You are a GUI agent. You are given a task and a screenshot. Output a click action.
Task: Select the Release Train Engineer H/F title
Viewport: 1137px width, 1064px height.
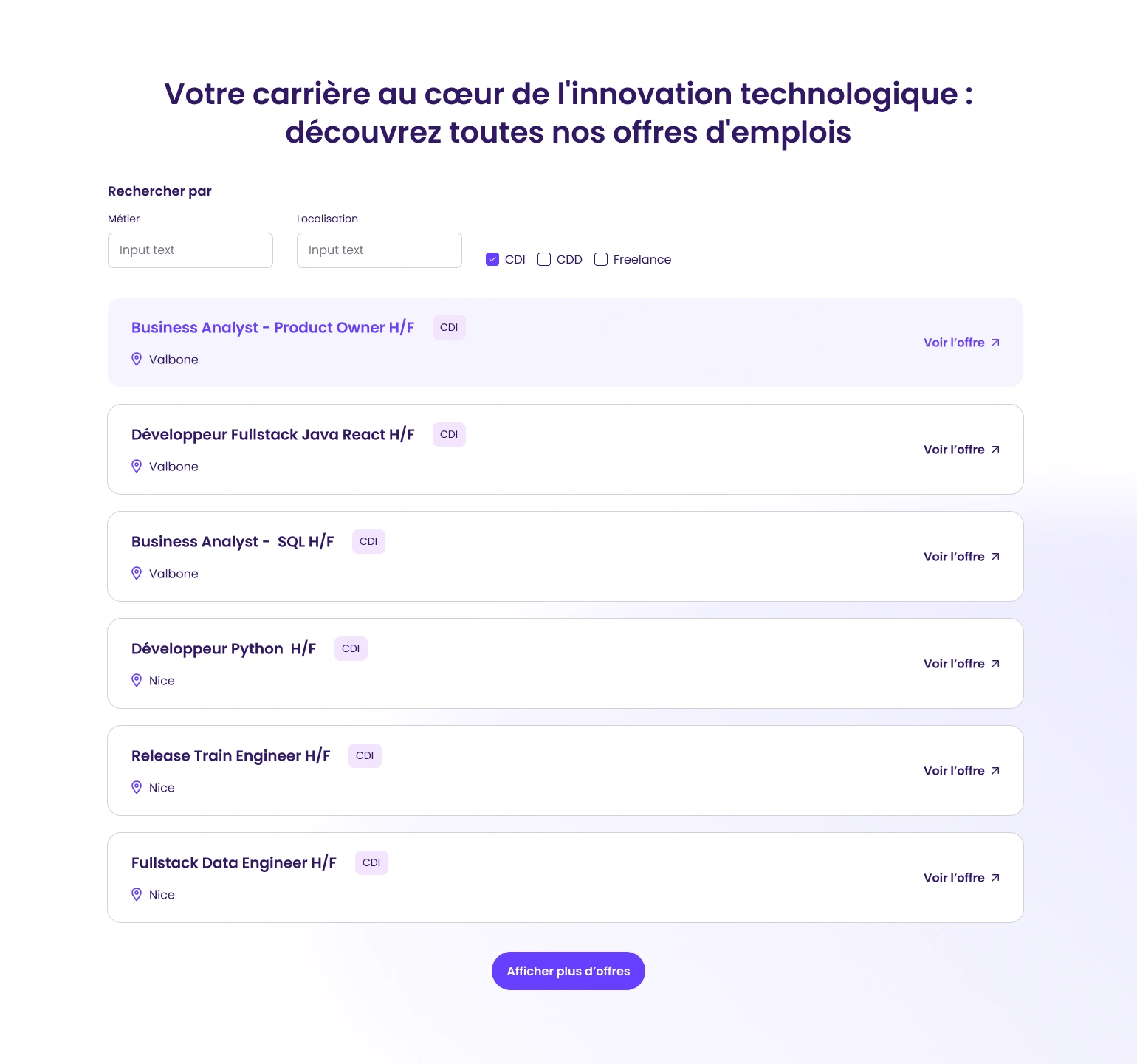click(230, 756)
